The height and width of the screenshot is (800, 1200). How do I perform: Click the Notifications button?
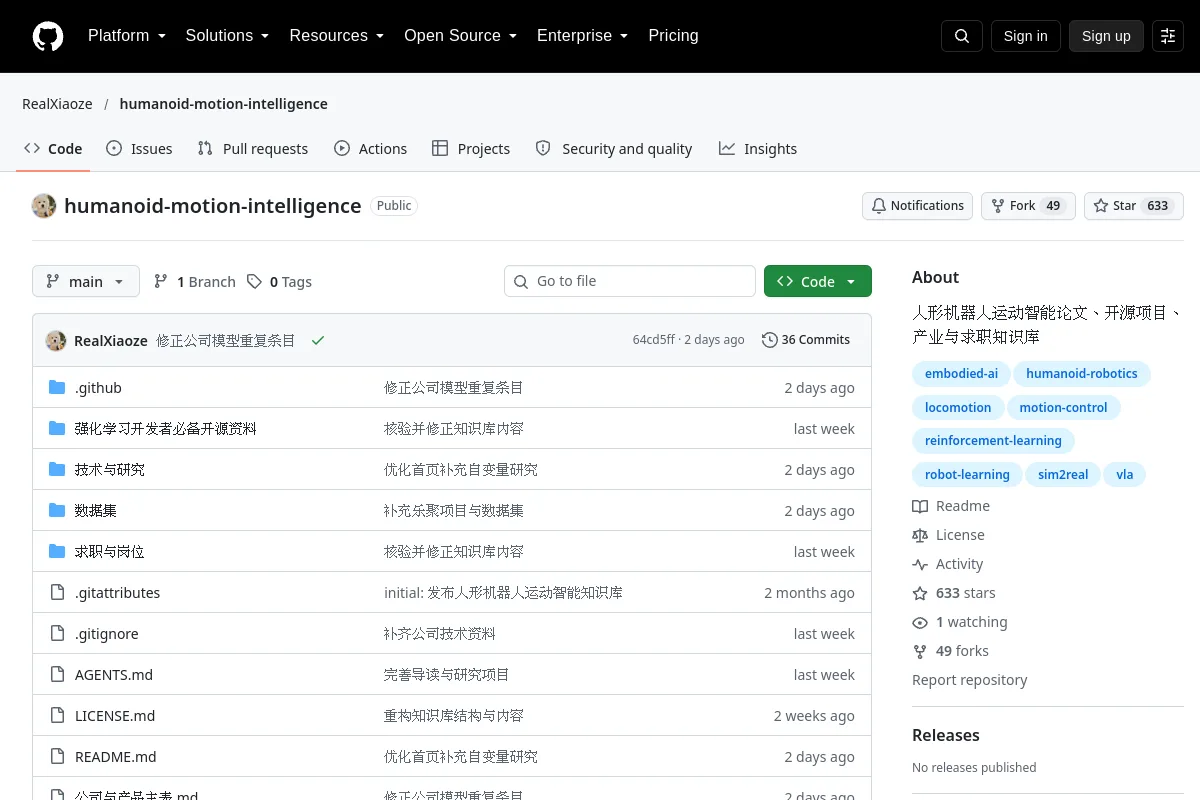pos(917,206)
